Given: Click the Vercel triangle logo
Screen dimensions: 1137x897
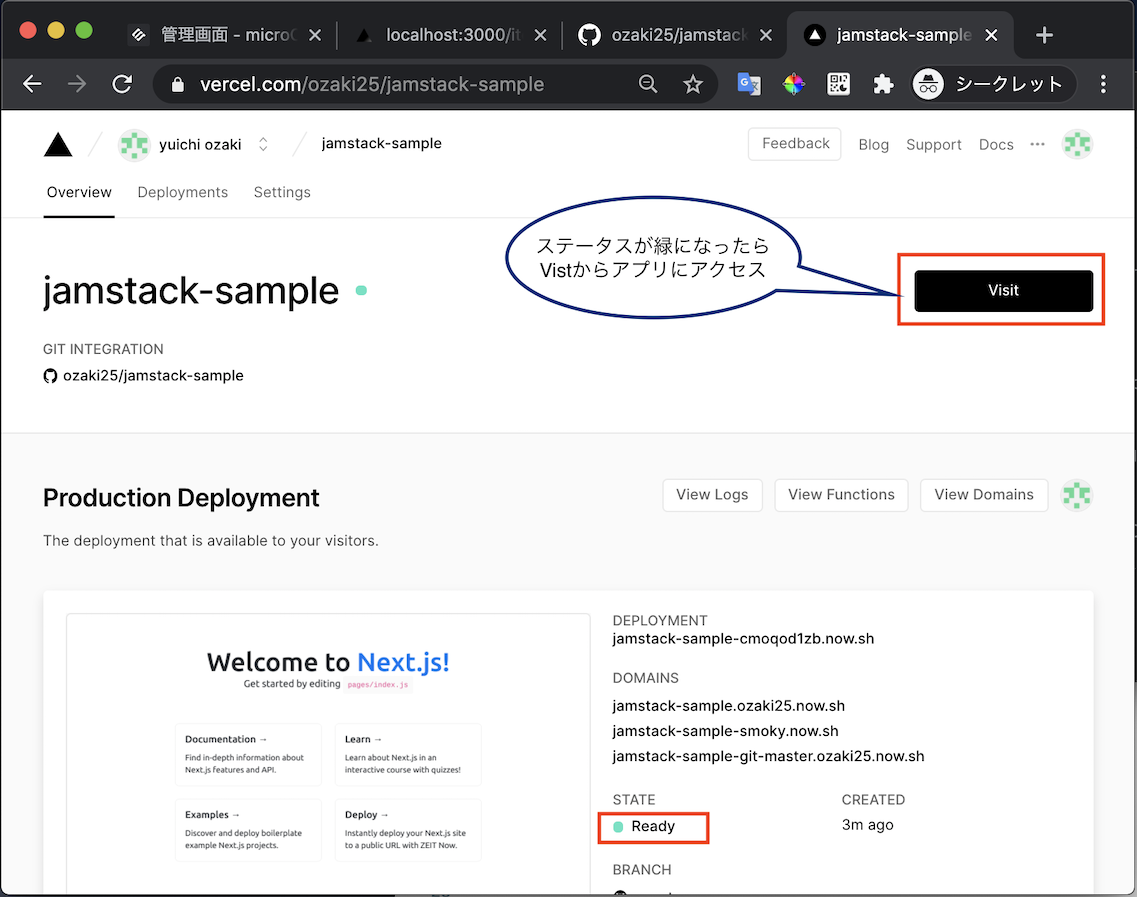Looking at the screenshot, I should coord(58,144).
